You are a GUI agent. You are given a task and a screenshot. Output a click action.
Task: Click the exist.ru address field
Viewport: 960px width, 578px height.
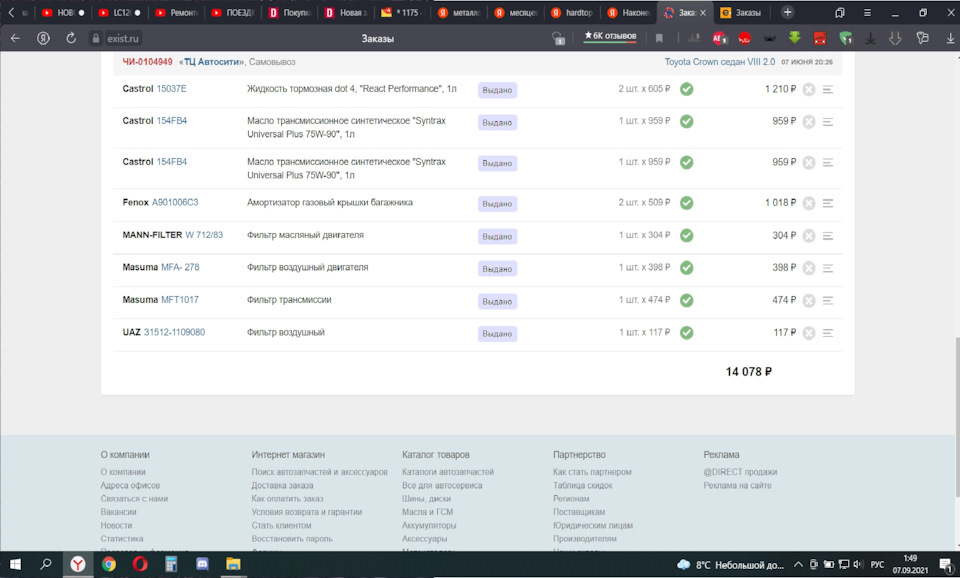(122, 39)
